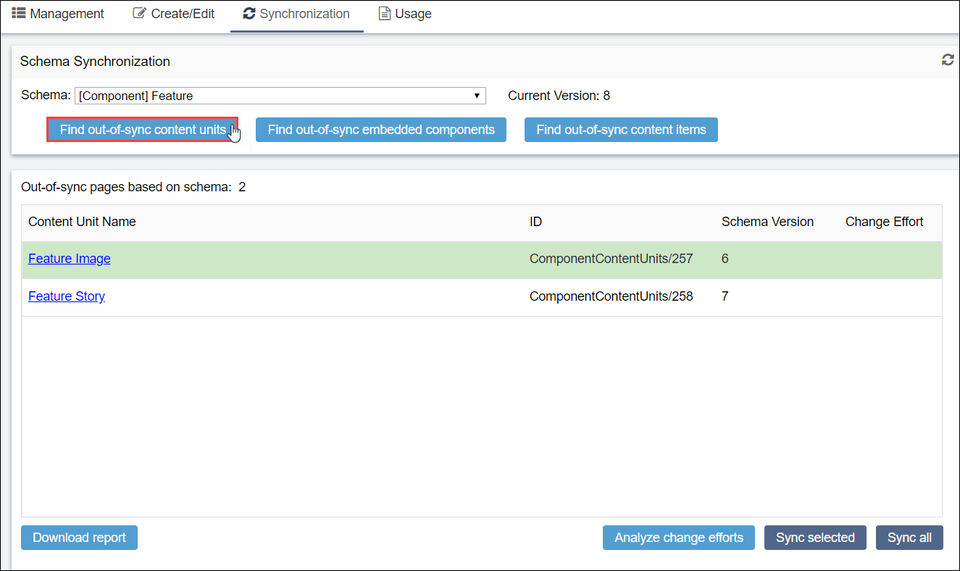Open the Usage tab
Viewport: 960px width, 571px height.
coord(405,14)
